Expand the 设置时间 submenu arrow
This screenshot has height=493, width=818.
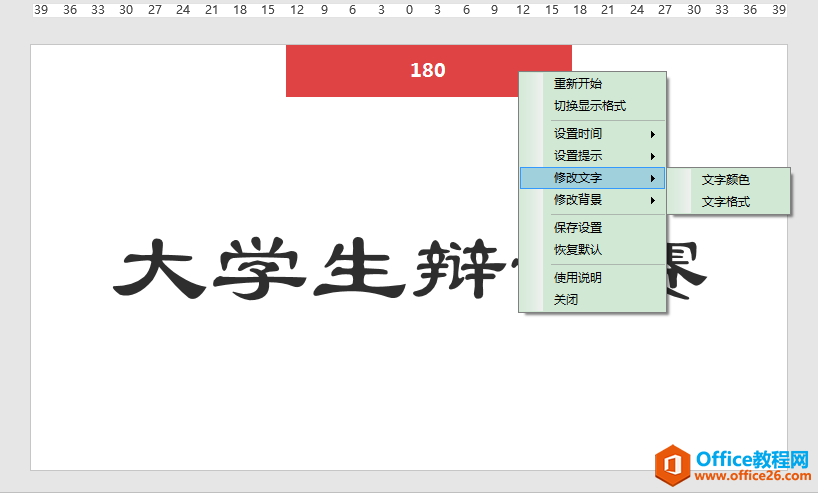coord(653,134)
